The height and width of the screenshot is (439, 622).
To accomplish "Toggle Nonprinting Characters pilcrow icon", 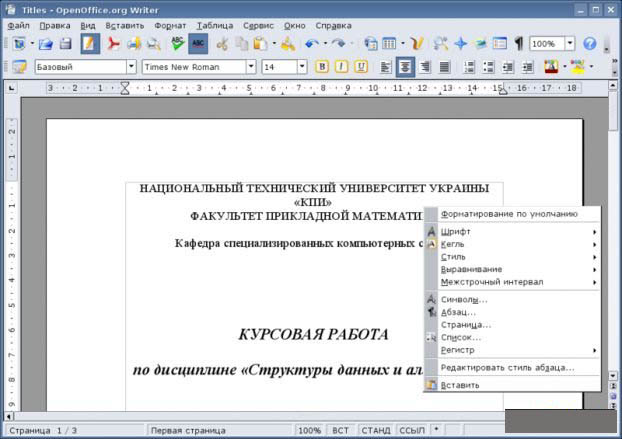I will [518, 44].
